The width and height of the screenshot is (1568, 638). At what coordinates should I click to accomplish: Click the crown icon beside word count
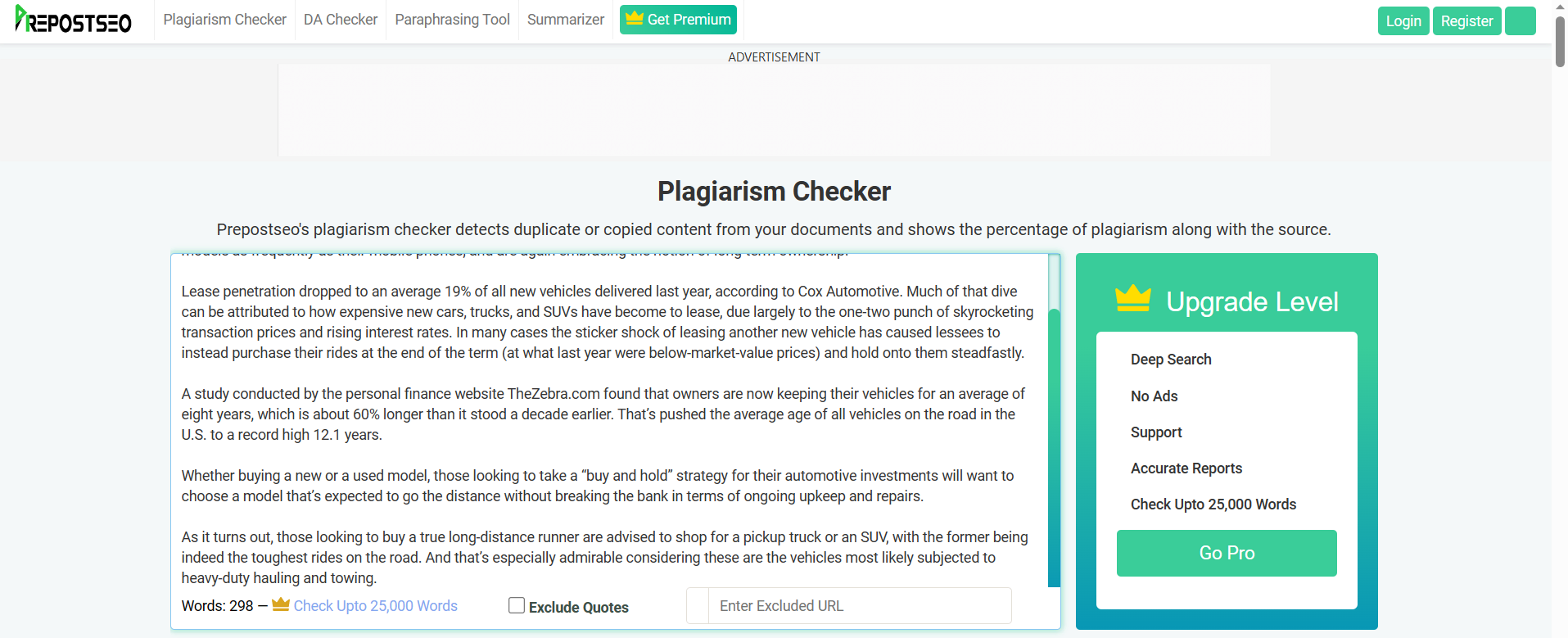(x=281, y=604)
